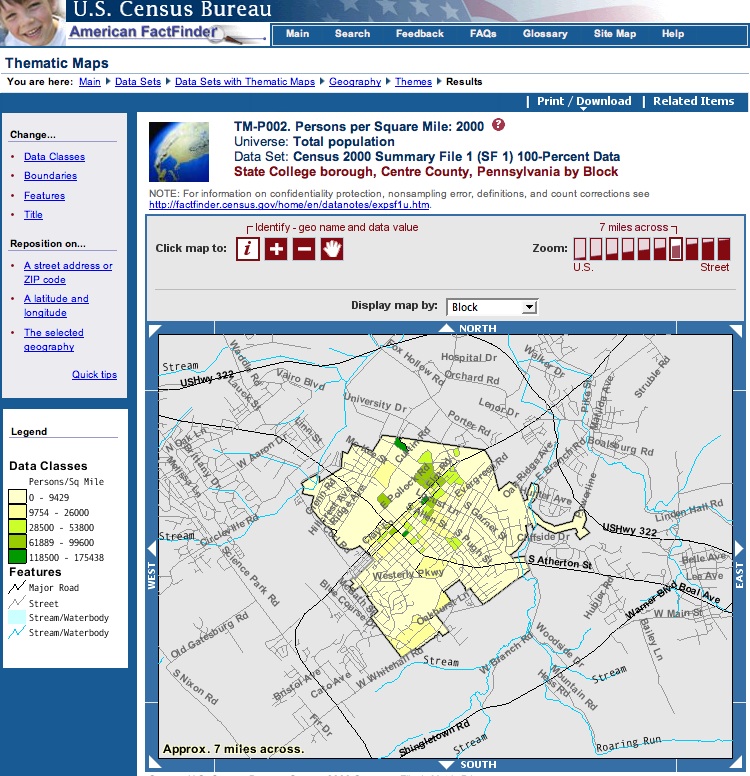The height and width of the screenshot is (776, 750).
Task: Select the currently highlighted 7 miles zoom bar
Action: pos(676,248)
